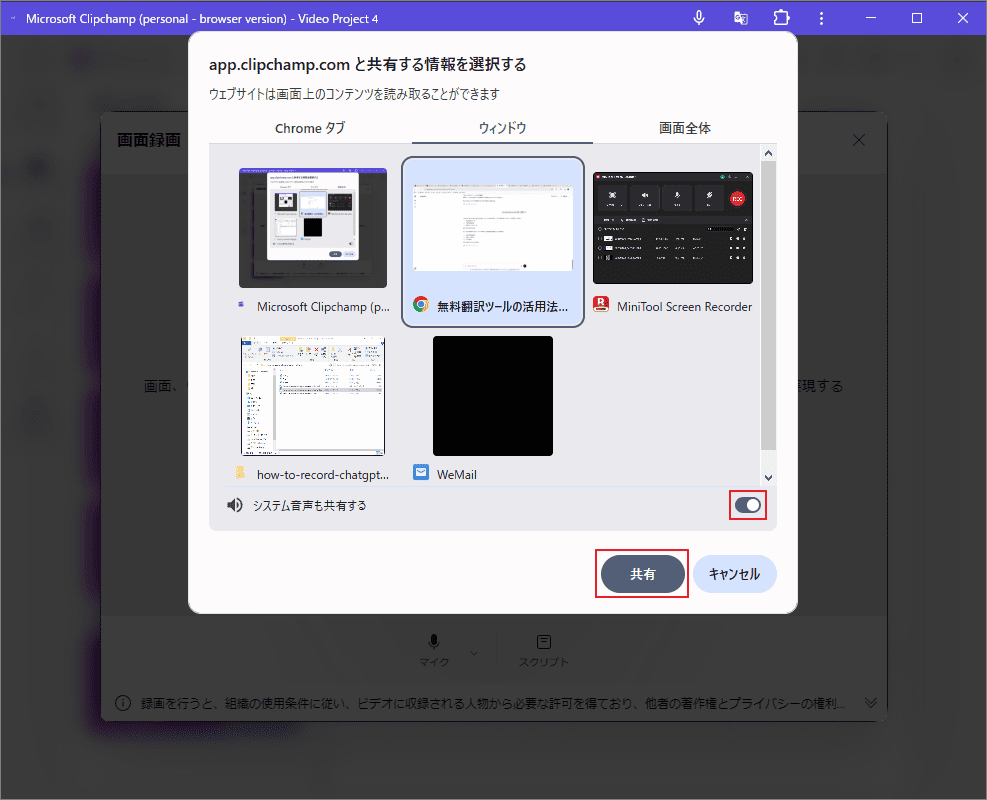Screen dimensions: 987x800
Task: Click the scrollbar up arrow in window list
Action: 769,153
